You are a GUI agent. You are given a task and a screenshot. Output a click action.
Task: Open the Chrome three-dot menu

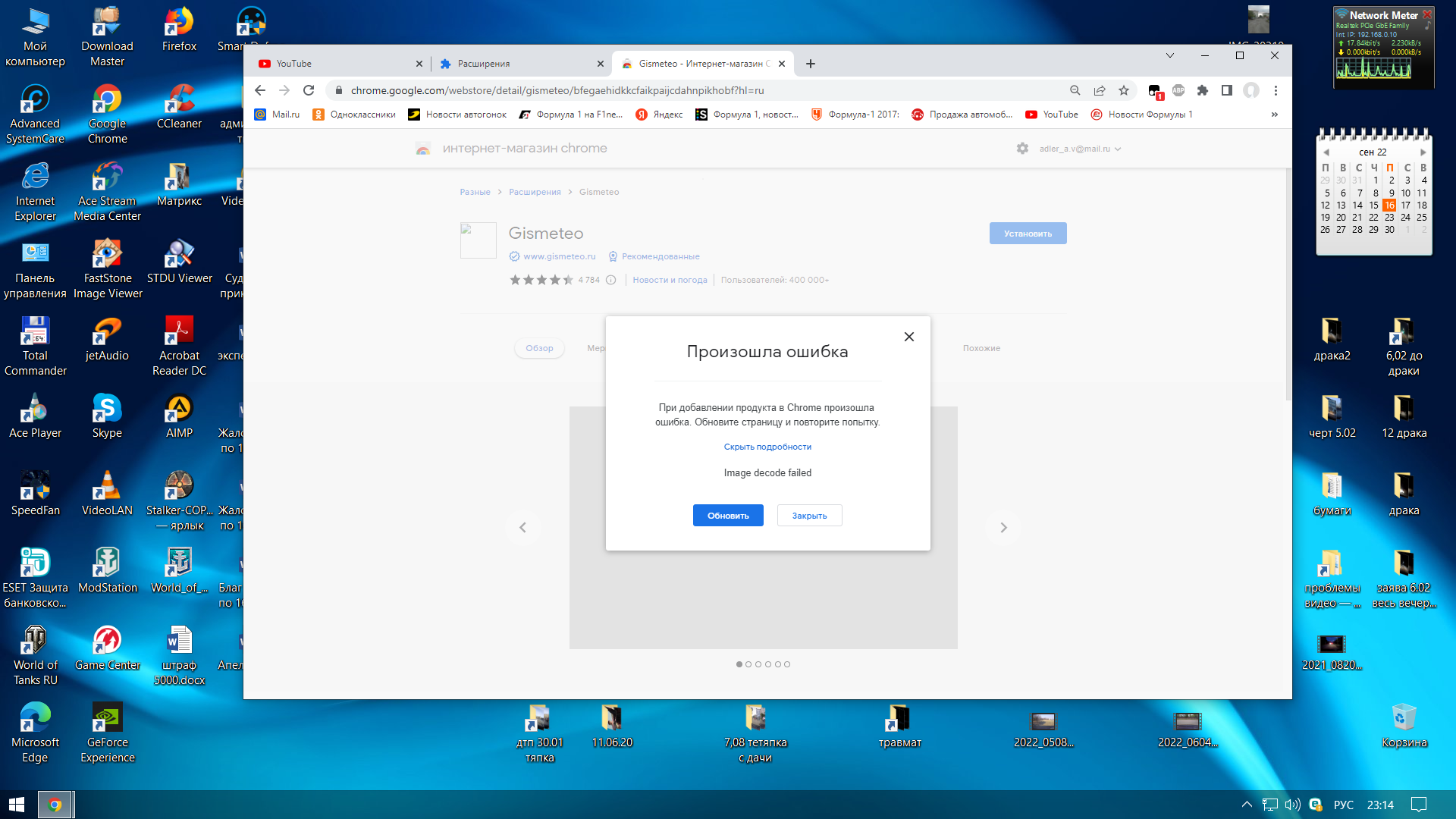pos(1276,90)
